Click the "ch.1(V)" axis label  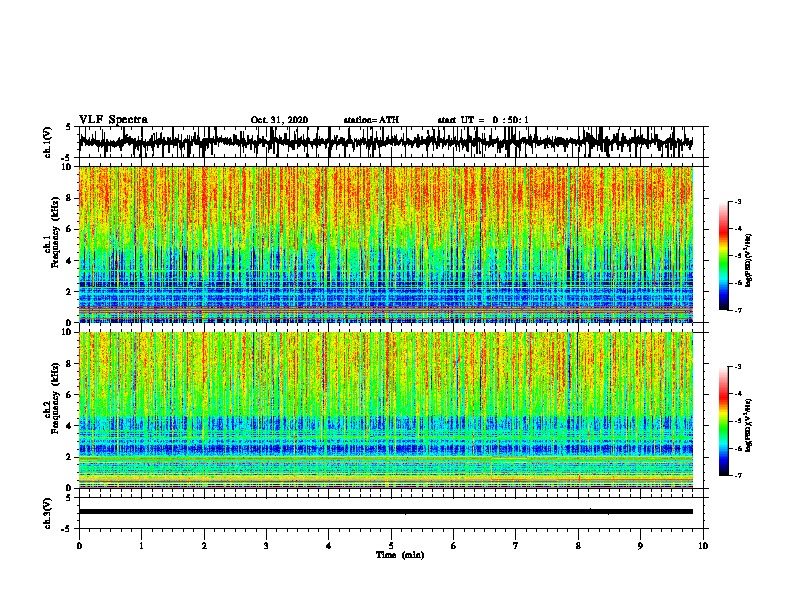pos(48,142)
